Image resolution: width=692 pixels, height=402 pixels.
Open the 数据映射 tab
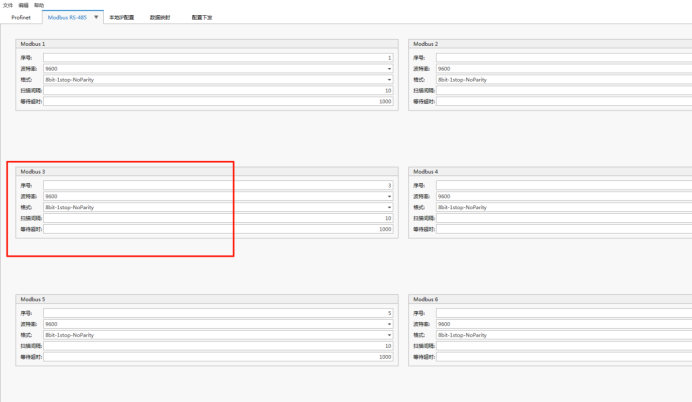tap(160, 17)
